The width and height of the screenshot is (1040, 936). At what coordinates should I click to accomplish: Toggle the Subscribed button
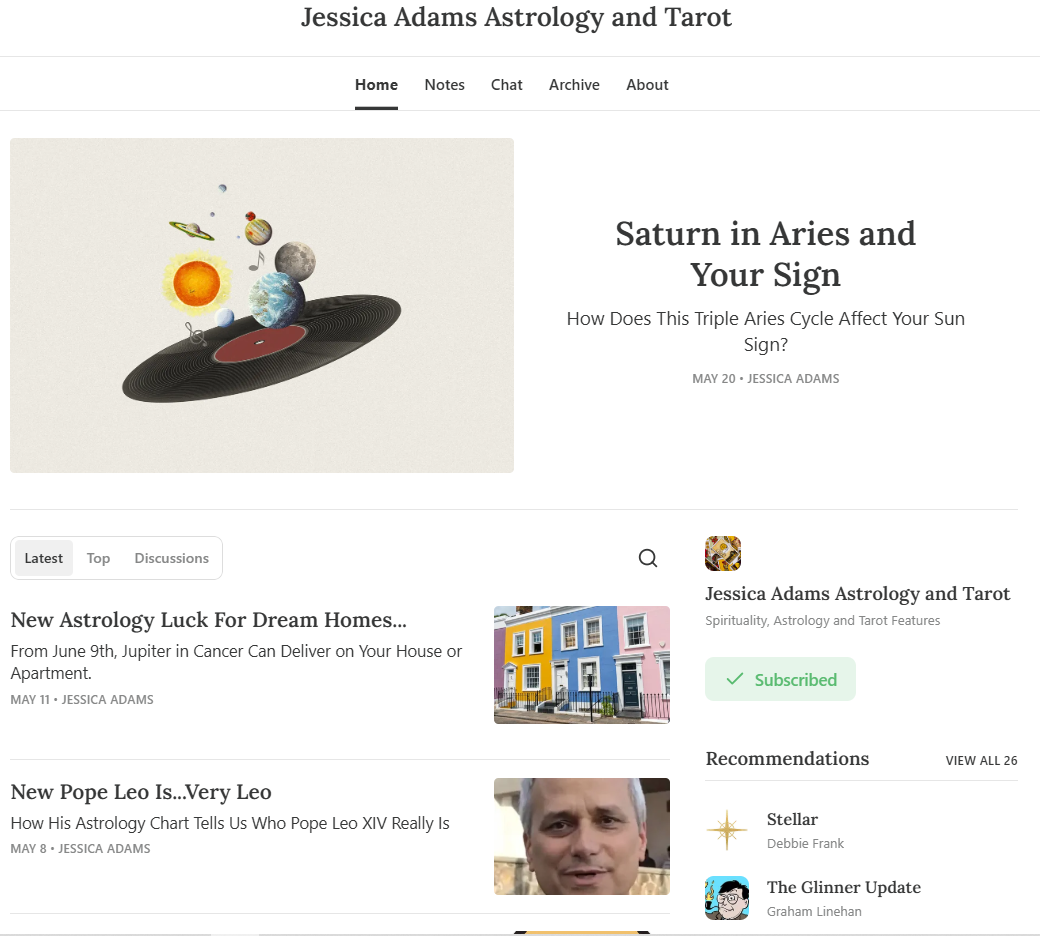tap(780, 679)
